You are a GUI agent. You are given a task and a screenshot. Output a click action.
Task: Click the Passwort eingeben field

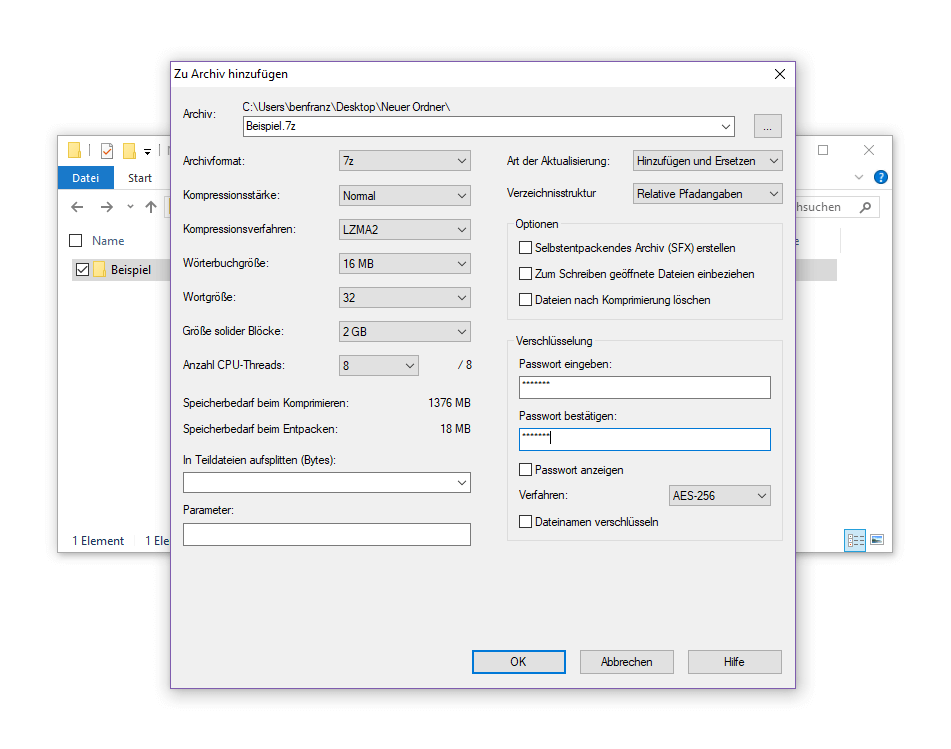coord(645,388)
